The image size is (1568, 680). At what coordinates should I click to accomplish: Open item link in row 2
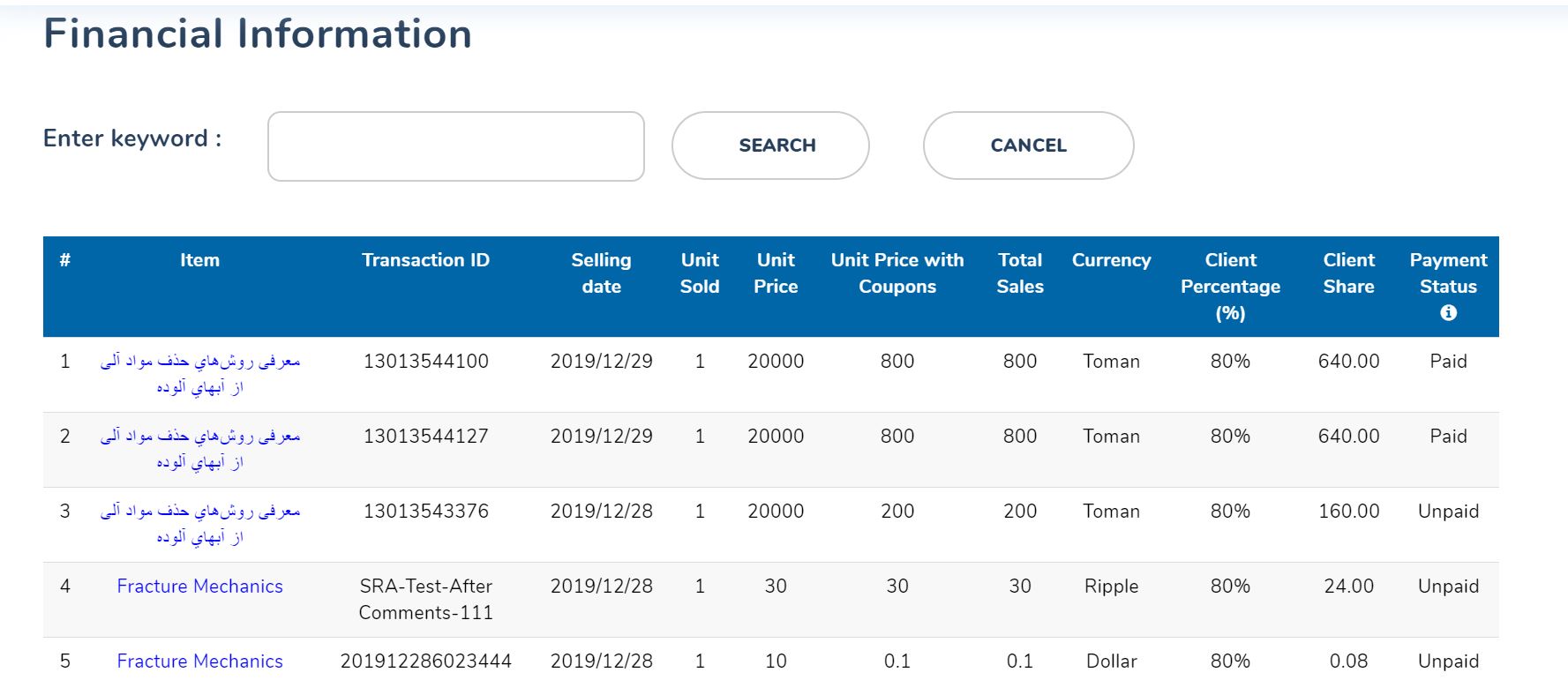tap(200, 449)
